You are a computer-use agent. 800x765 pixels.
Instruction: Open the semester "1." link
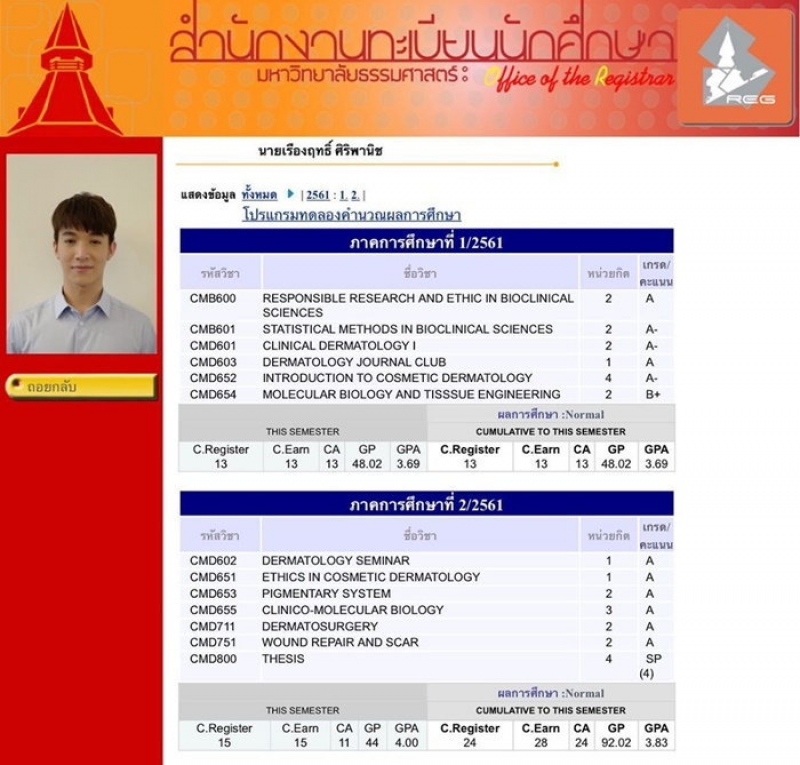coord(344,195)
